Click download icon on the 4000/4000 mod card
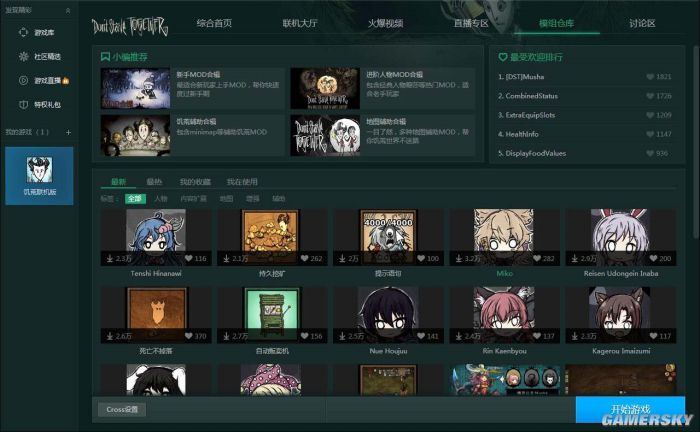This screenshot has height=432, width=700. (x=342, y=258)
